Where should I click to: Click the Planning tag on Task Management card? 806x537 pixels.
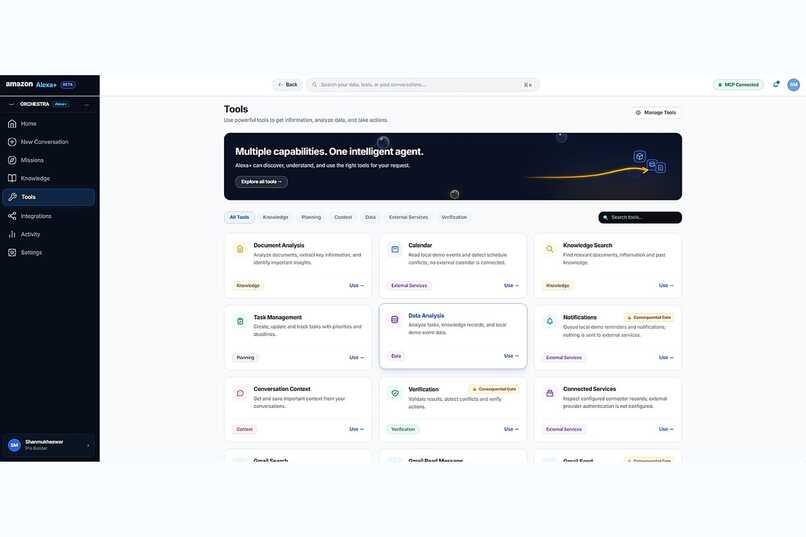click(x=245, y=358)
